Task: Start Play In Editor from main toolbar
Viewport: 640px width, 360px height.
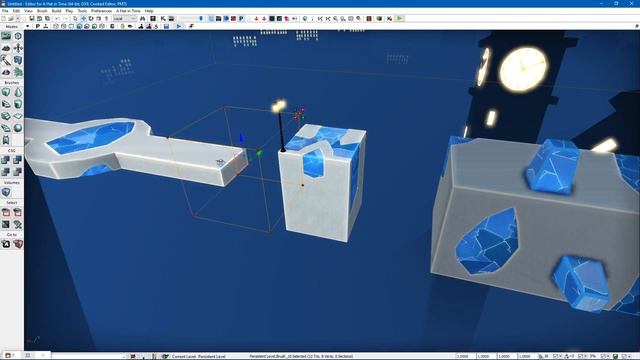Action: [400, 18]
